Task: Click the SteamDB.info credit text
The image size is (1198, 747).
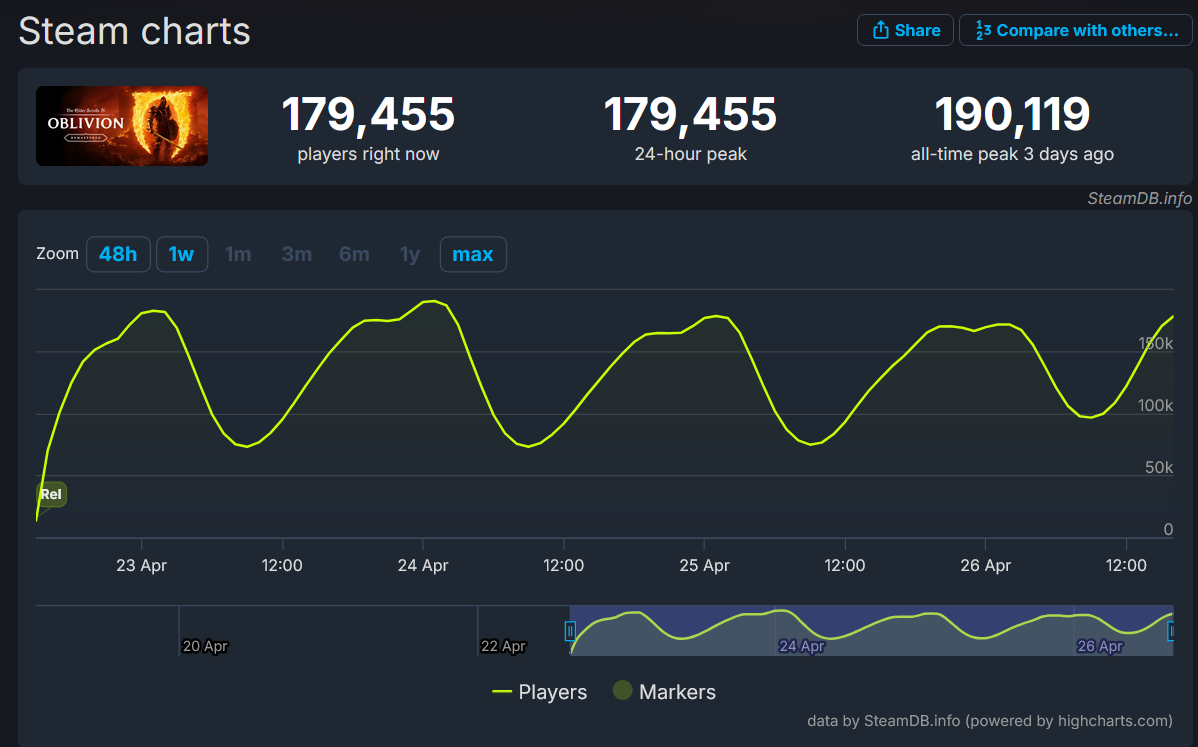Action: pos(1139,199)
